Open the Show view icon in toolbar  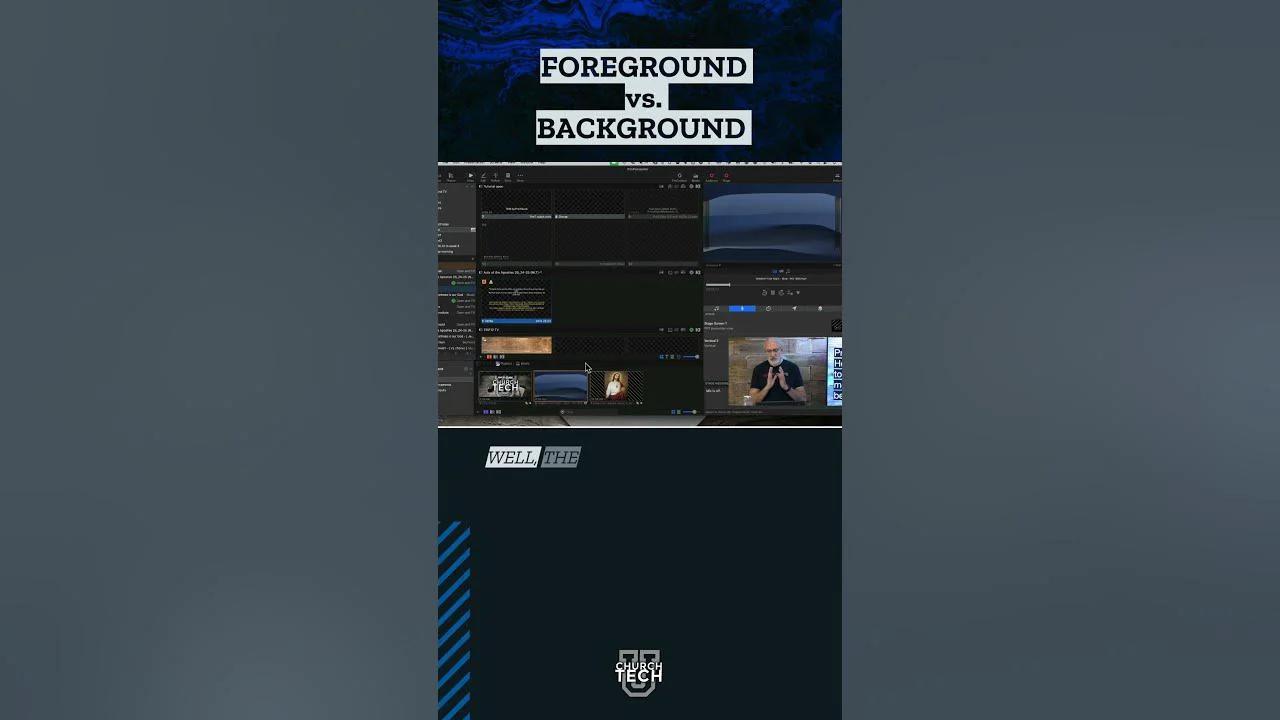470,176
